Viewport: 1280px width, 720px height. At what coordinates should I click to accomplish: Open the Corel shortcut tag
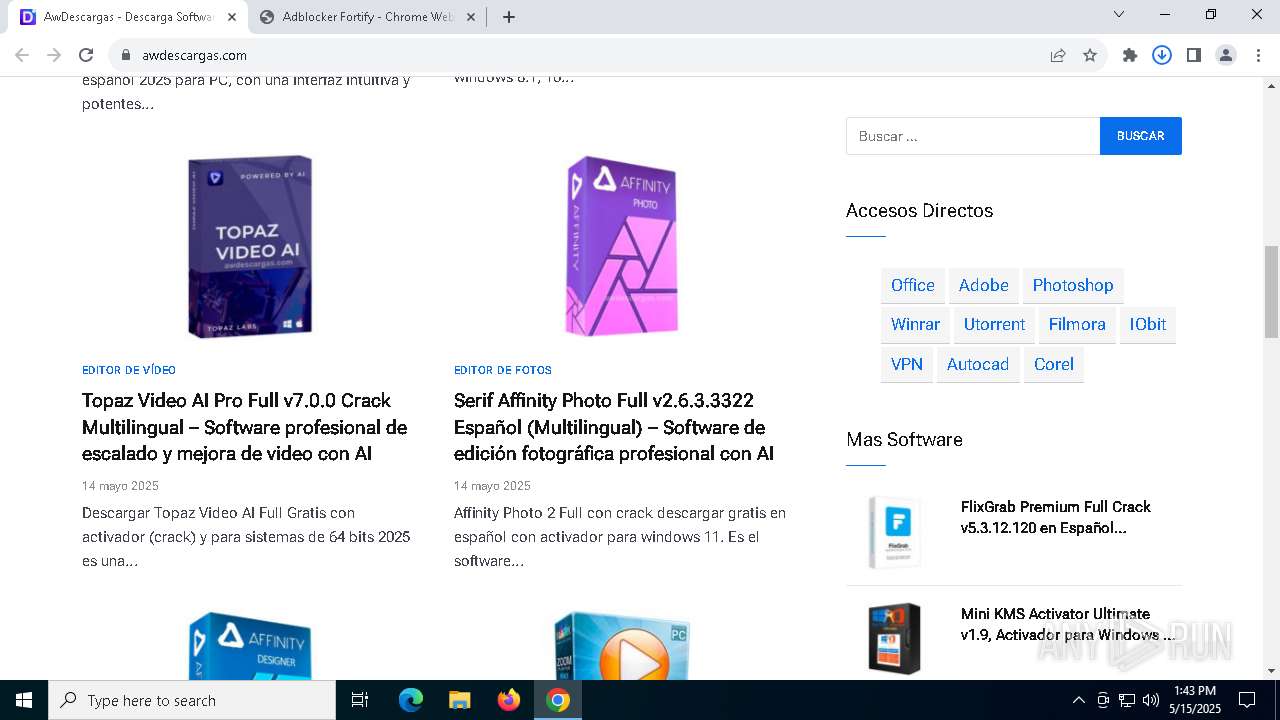1054,364
